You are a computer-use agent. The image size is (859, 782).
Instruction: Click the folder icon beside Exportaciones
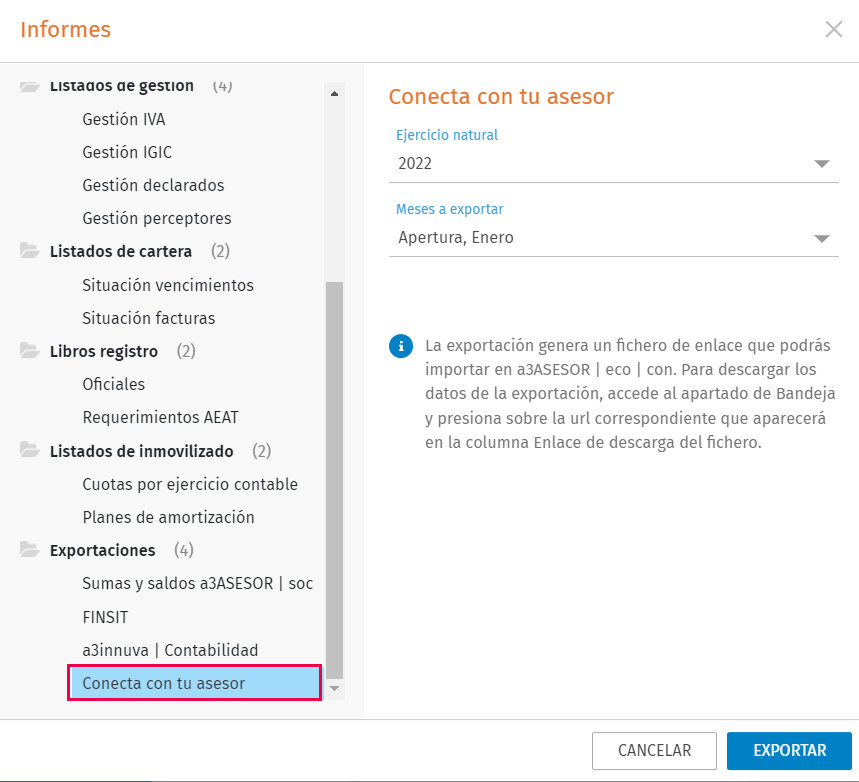point(30,550)
